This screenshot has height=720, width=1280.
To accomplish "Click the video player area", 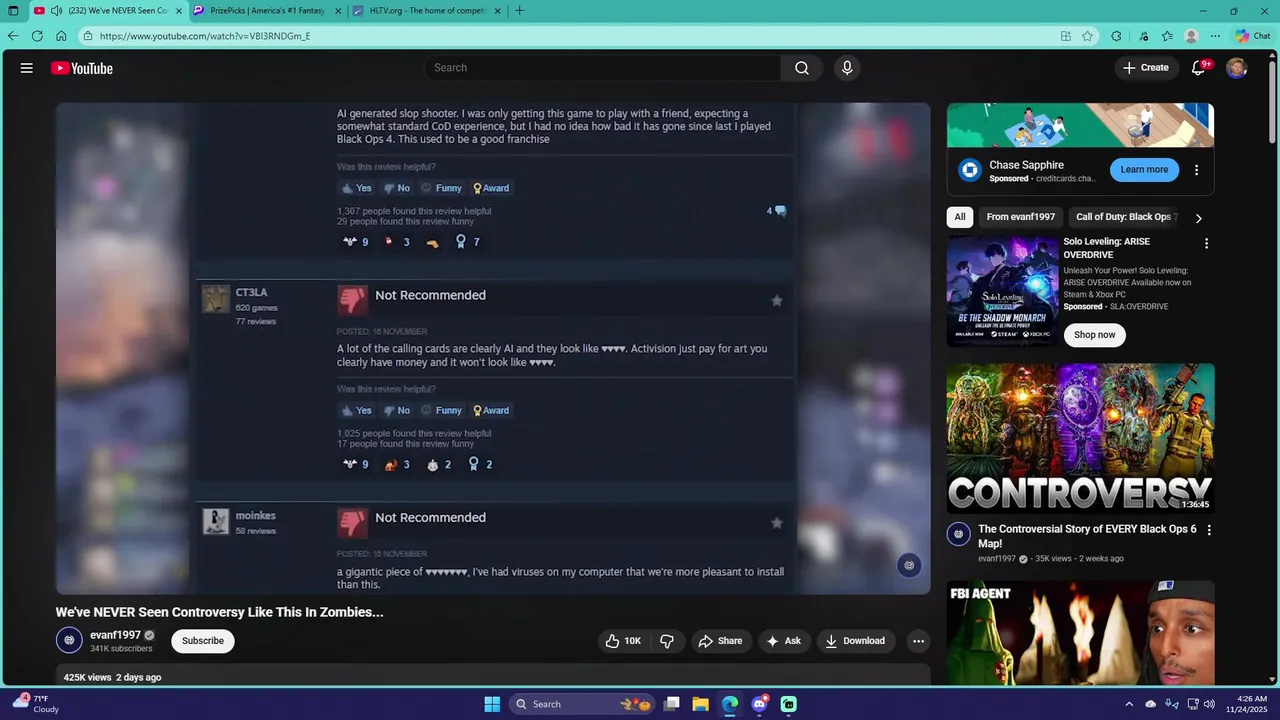I will point(493,348).
